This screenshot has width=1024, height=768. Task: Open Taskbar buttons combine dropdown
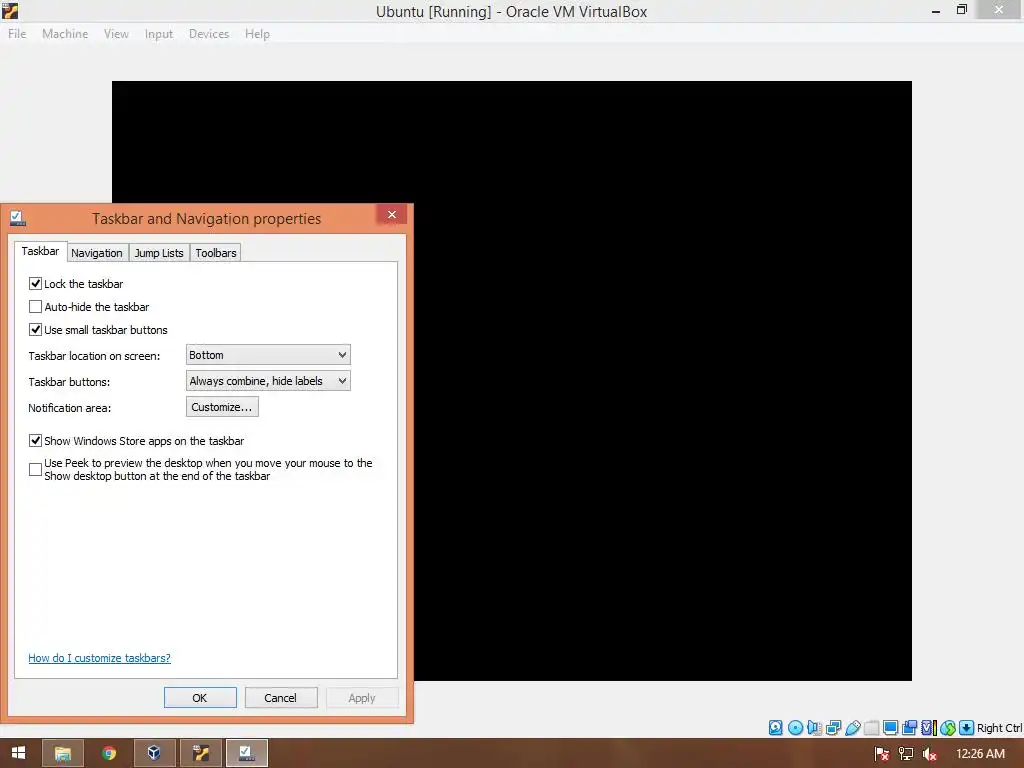pyautogui.click(x=268, y=381)
